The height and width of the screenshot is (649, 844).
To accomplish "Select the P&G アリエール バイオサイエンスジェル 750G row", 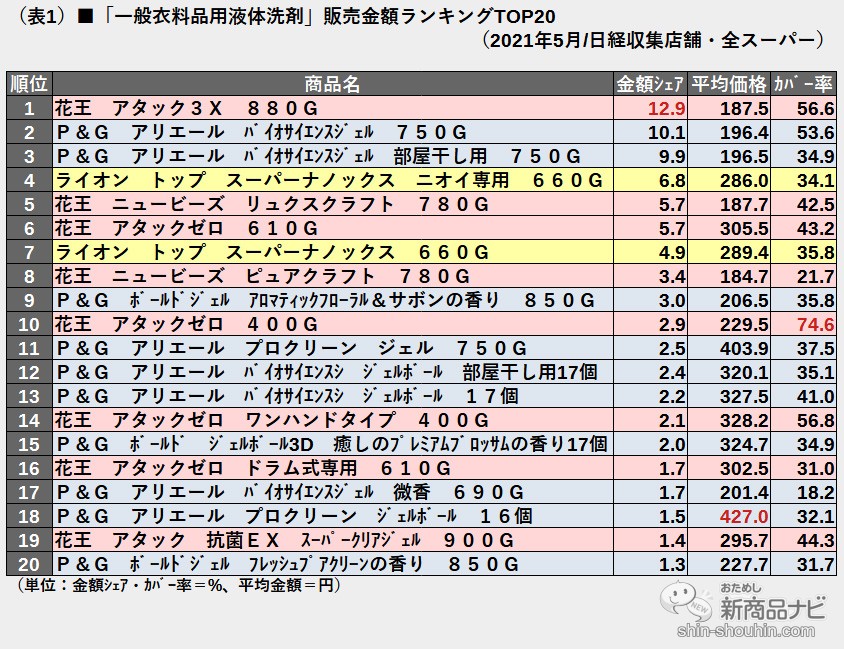I will (421, 132).
